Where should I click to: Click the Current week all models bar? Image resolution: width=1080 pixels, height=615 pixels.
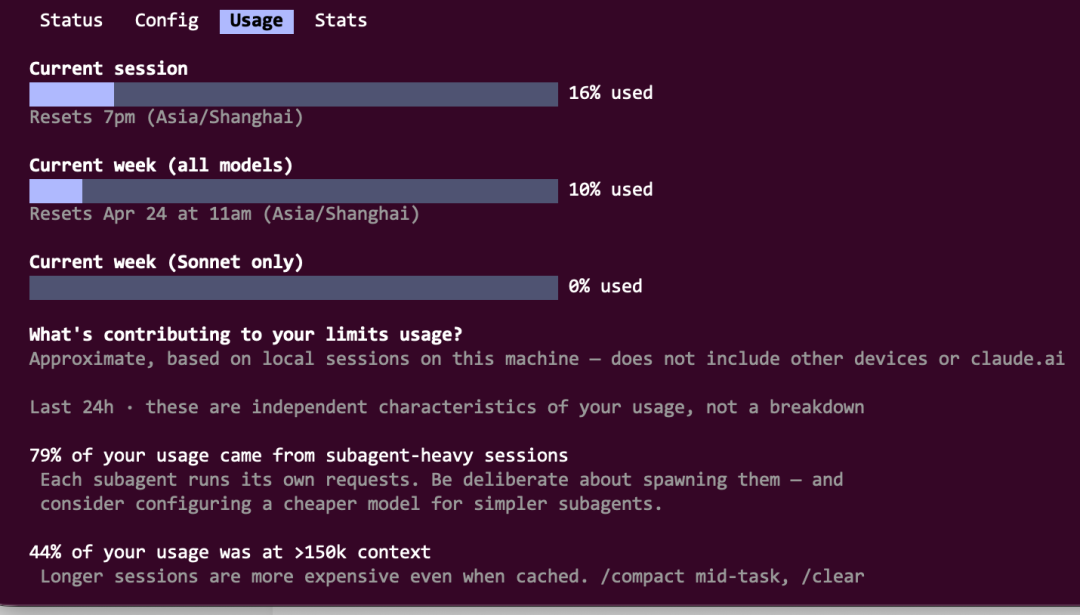click(293, 191)
